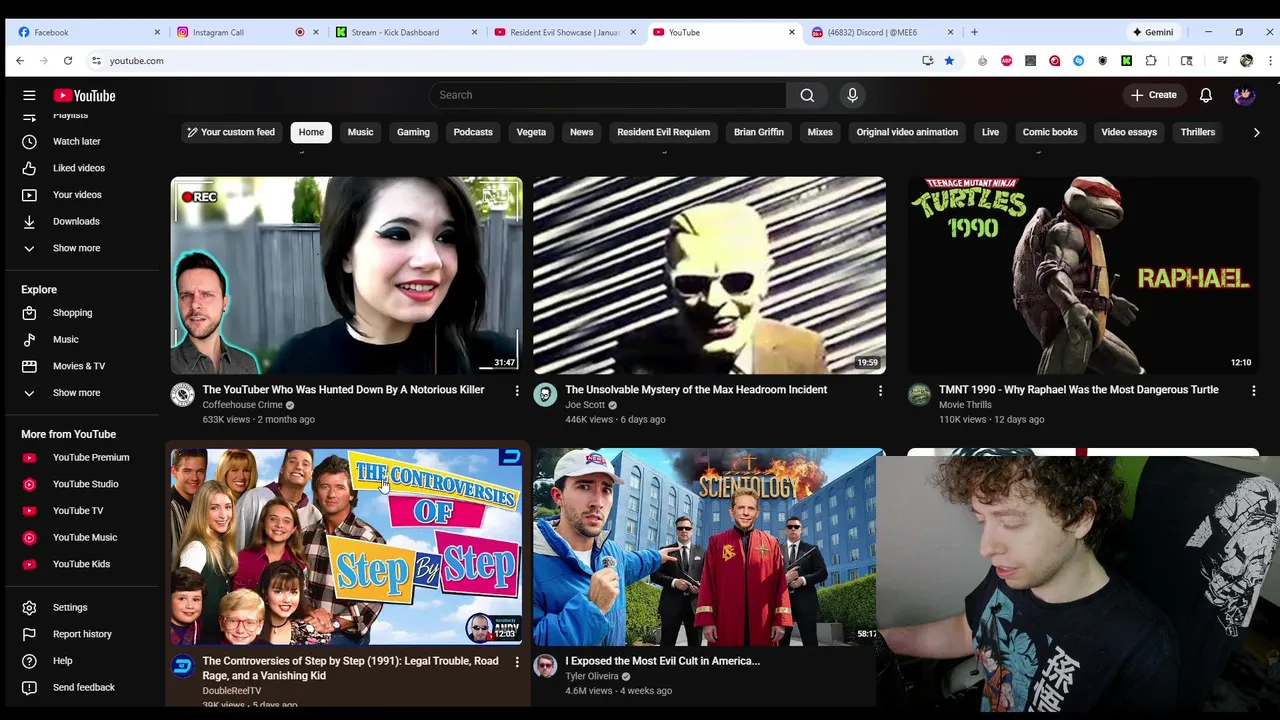The image size is (1280, 720).
Task: Select the Gaming filter chip
Action: coord(413,132)
